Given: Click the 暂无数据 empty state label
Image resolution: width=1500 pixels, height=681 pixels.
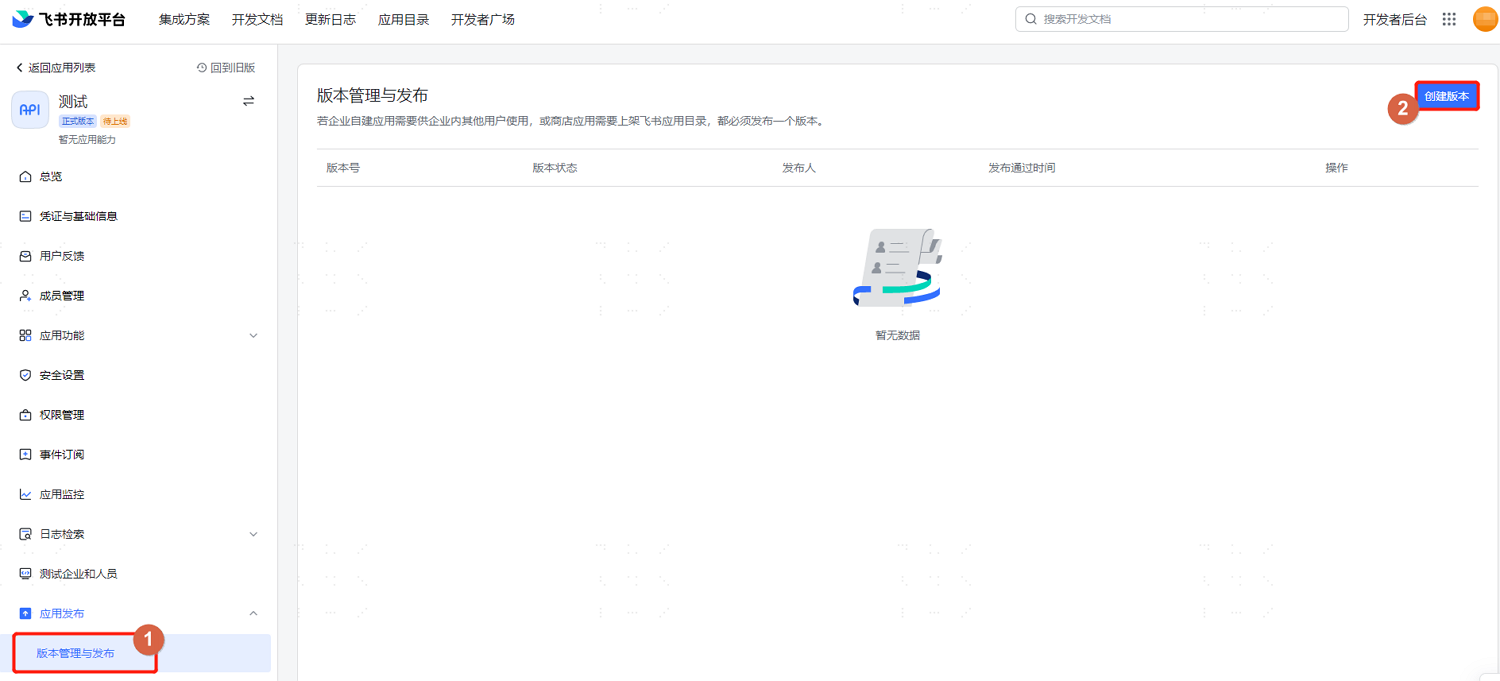Looking at the screenshot, I should click(x=897, y=335).
